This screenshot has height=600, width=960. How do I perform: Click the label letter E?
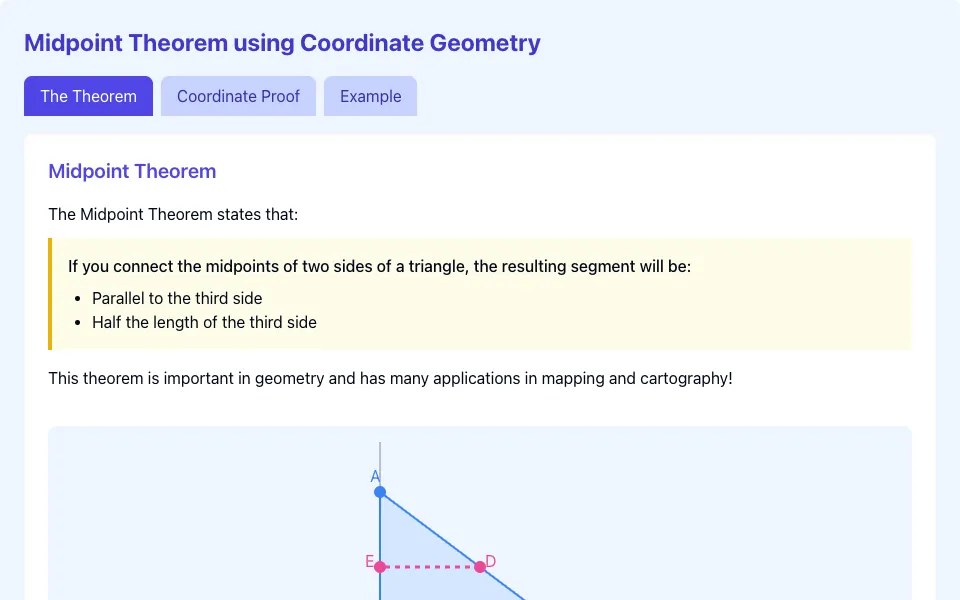point(369,561)
